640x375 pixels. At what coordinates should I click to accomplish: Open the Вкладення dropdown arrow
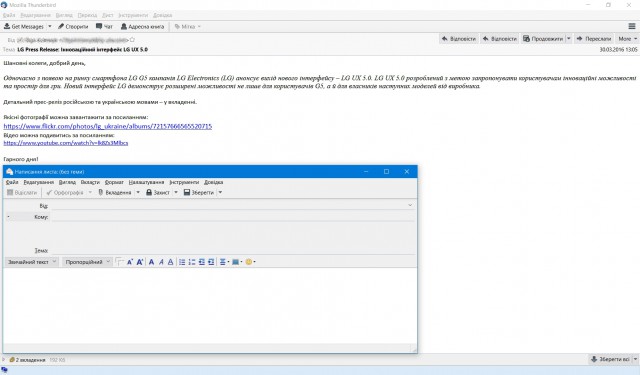click(x=138, y=193)
